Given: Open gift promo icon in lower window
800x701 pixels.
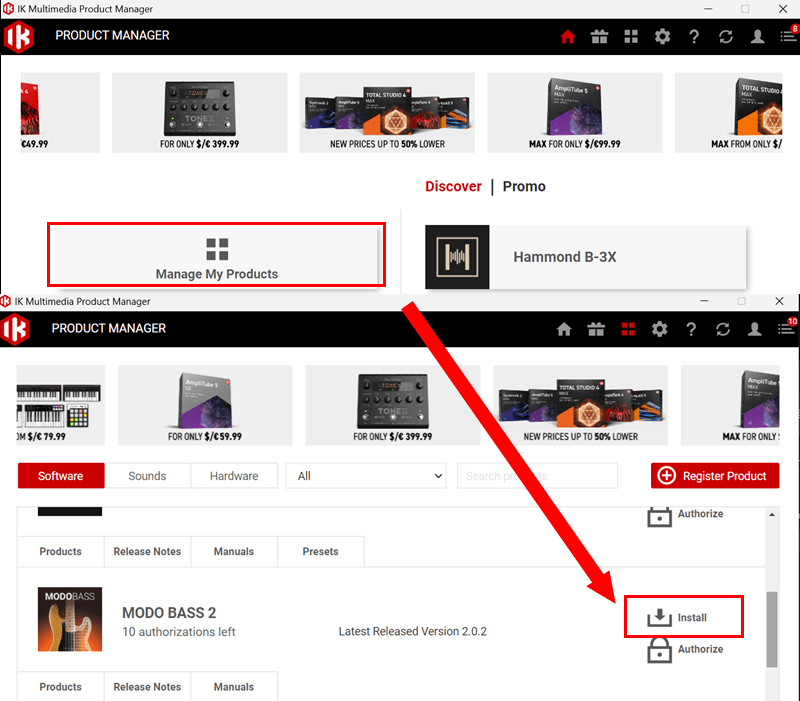Looking at the screenshot, I should click(596, 329).
